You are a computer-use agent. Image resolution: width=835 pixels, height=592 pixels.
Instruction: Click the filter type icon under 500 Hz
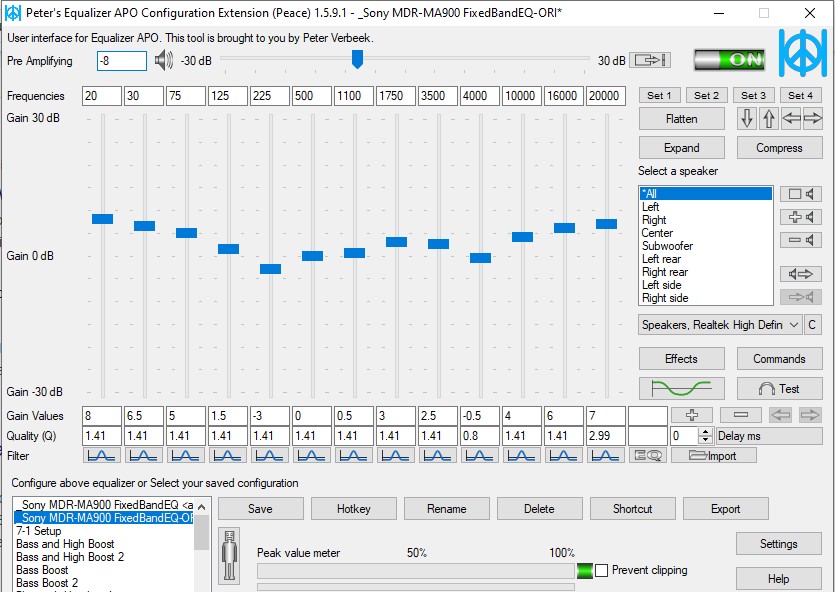click(x=312, y=456)
